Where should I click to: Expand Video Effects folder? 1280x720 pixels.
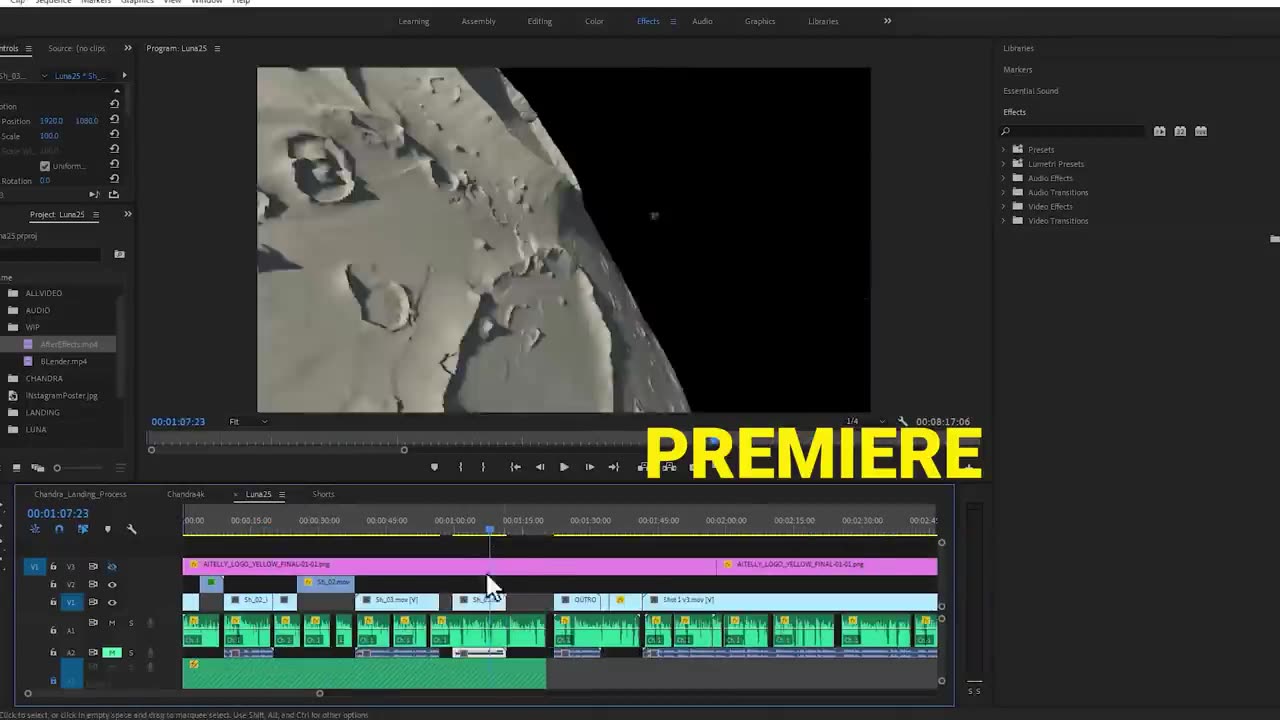[1004, 207]
